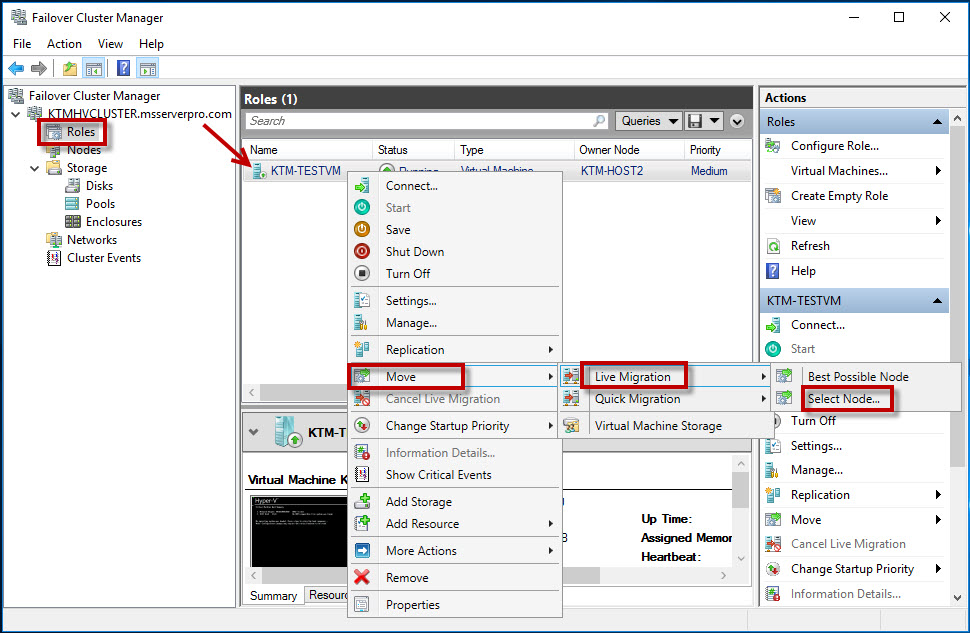Image resolution: width=970 pixels, height=633 pixels.
Task: Click the Roles search input field
Action: click(427, 121)
